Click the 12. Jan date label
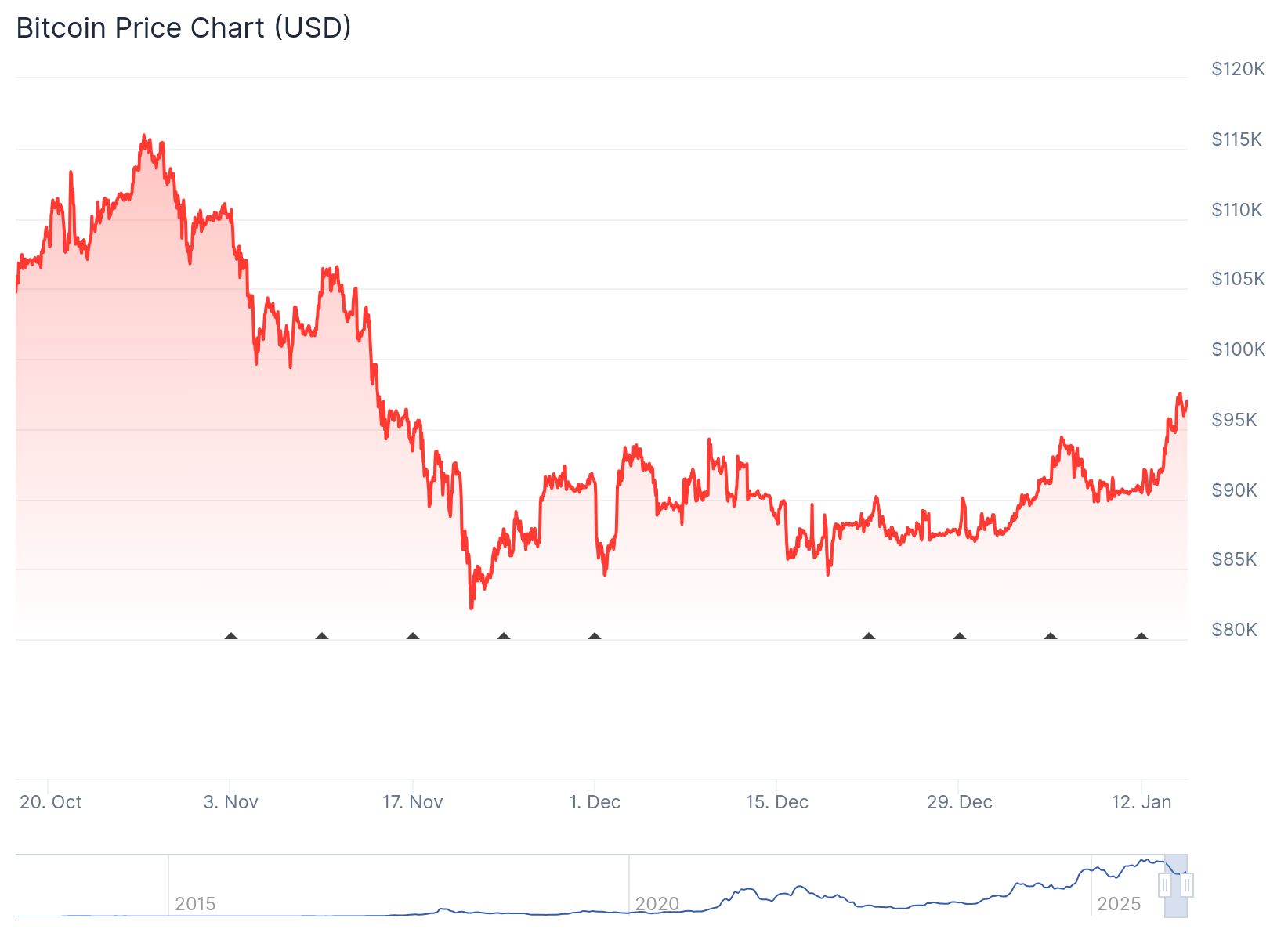Viewport: 1288px width, 940px height. 1141,801
